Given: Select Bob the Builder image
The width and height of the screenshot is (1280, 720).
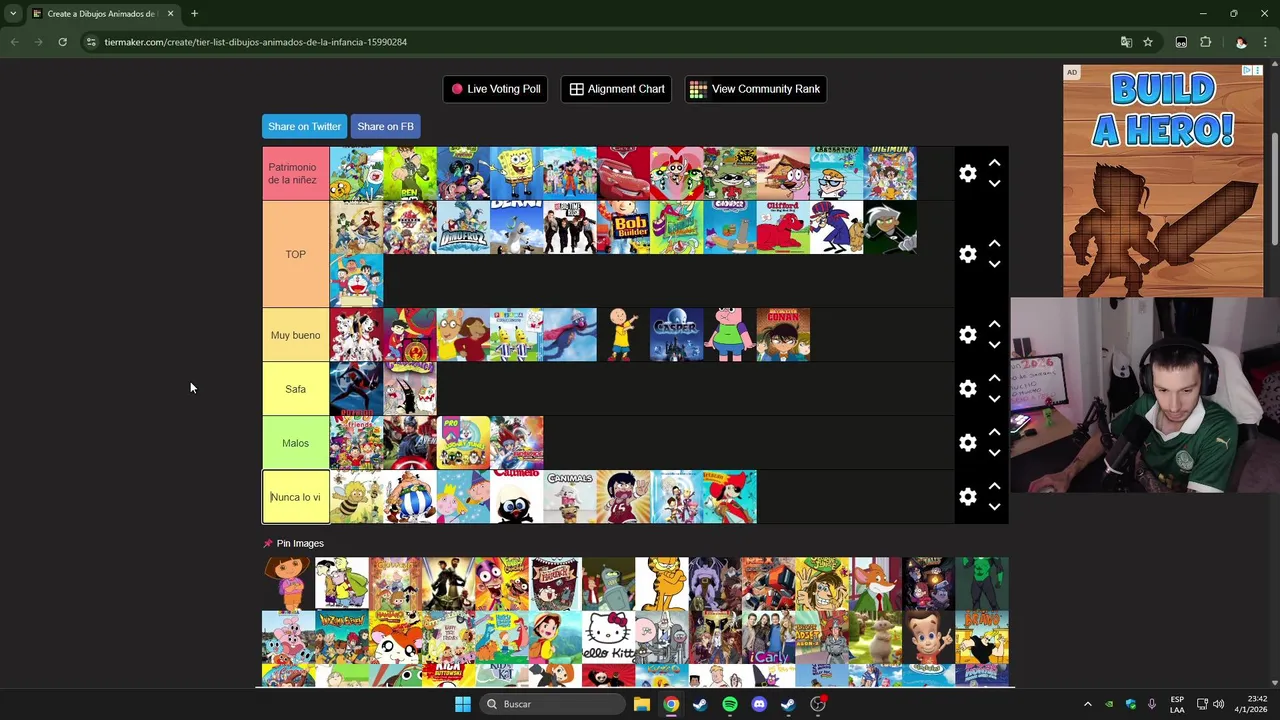Looking at the screenshot, I should click(x=623, y=227).
